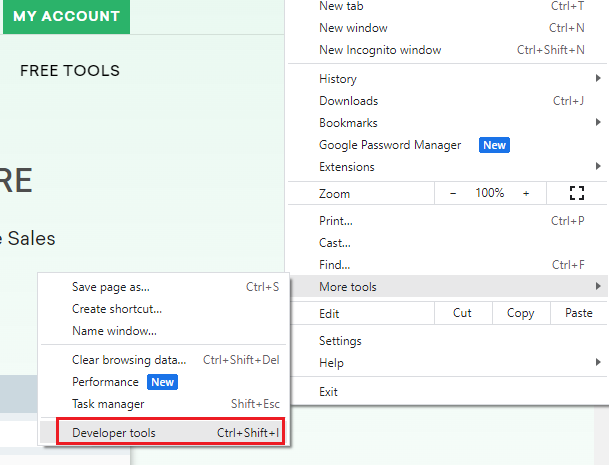Click the Paste edit button
Image resolution: width=609 pixels, height=465 pixels.
pyautogui.click(x=579, y=313)
